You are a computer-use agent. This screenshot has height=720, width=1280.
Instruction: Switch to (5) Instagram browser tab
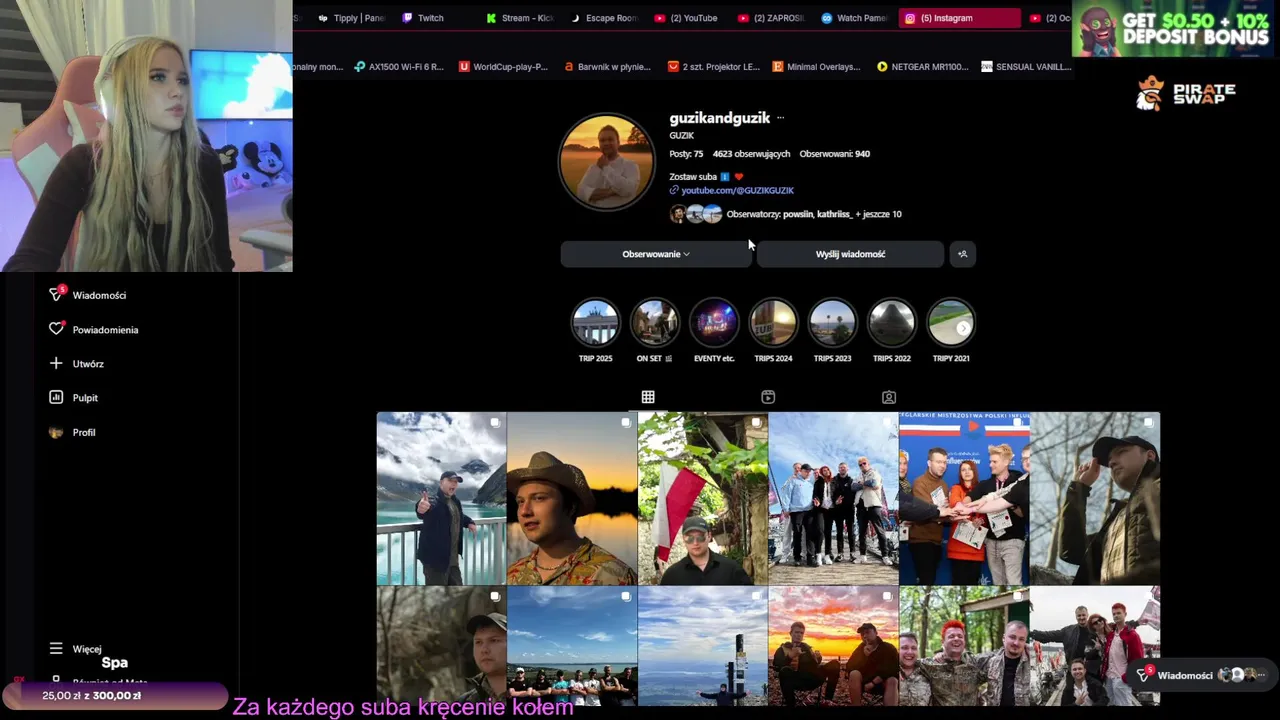960,18
